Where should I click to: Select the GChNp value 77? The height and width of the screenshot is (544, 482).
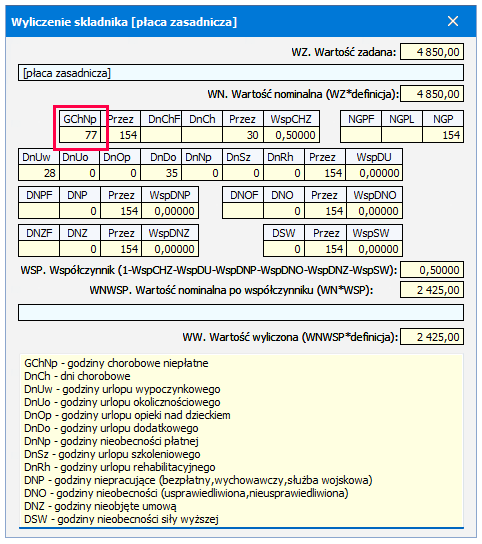pyautogui.click(x=80, y=135)
